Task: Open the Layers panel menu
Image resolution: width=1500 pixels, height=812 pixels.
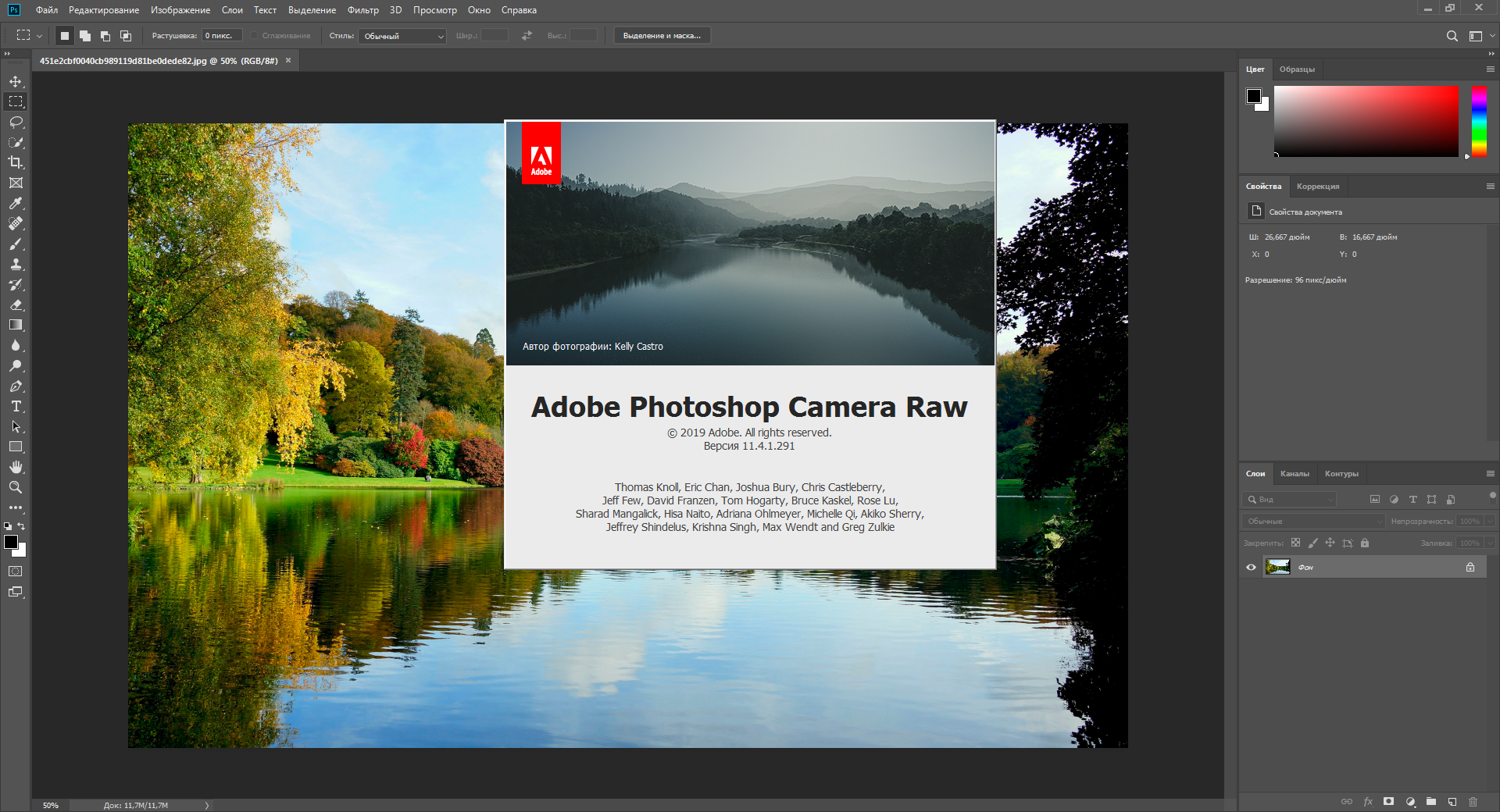Action: 1490,474
